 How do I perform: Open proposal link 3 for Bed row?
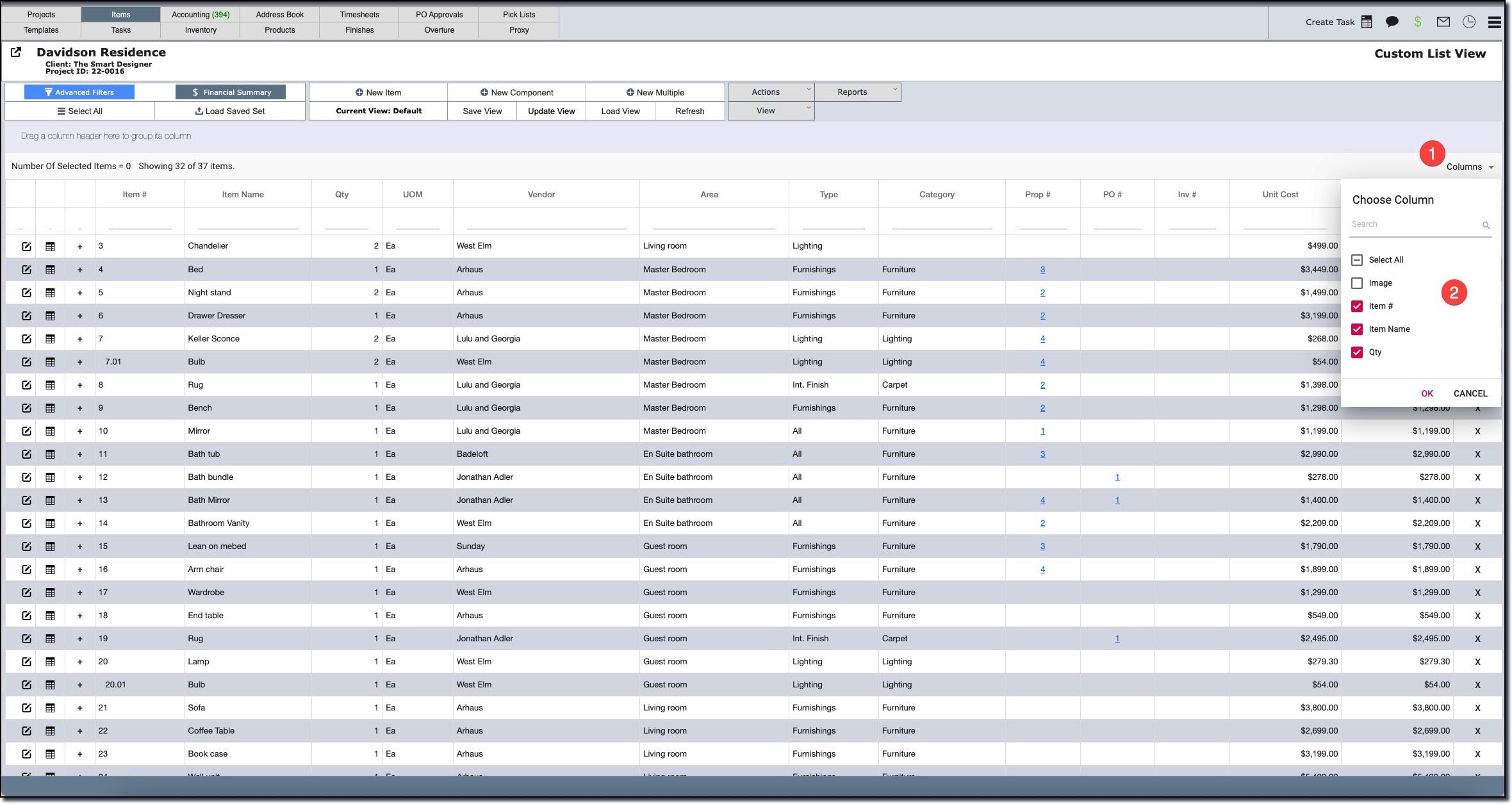[x=1042, y=270]
